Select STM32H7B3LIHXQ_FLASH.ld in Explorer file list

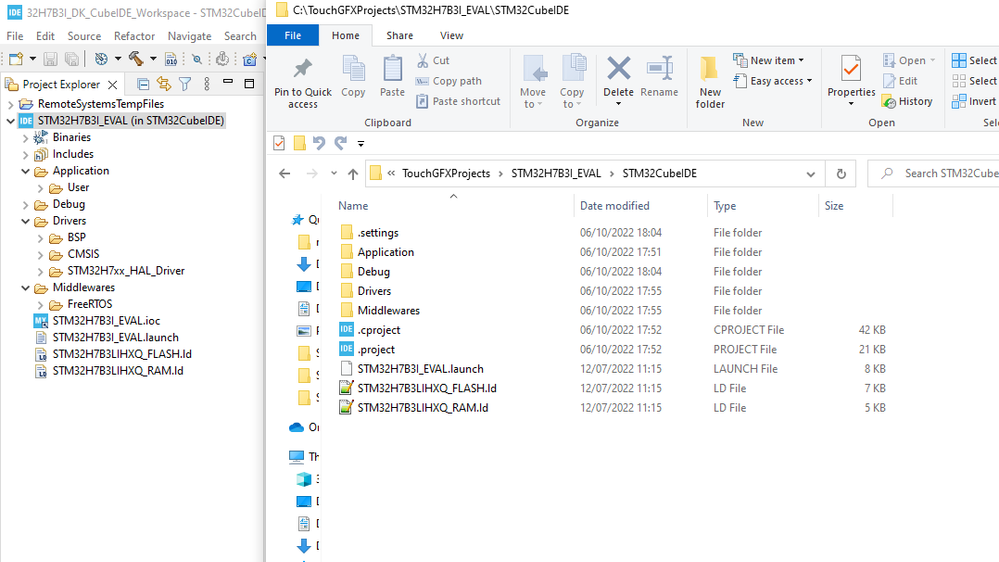point(426,388)
